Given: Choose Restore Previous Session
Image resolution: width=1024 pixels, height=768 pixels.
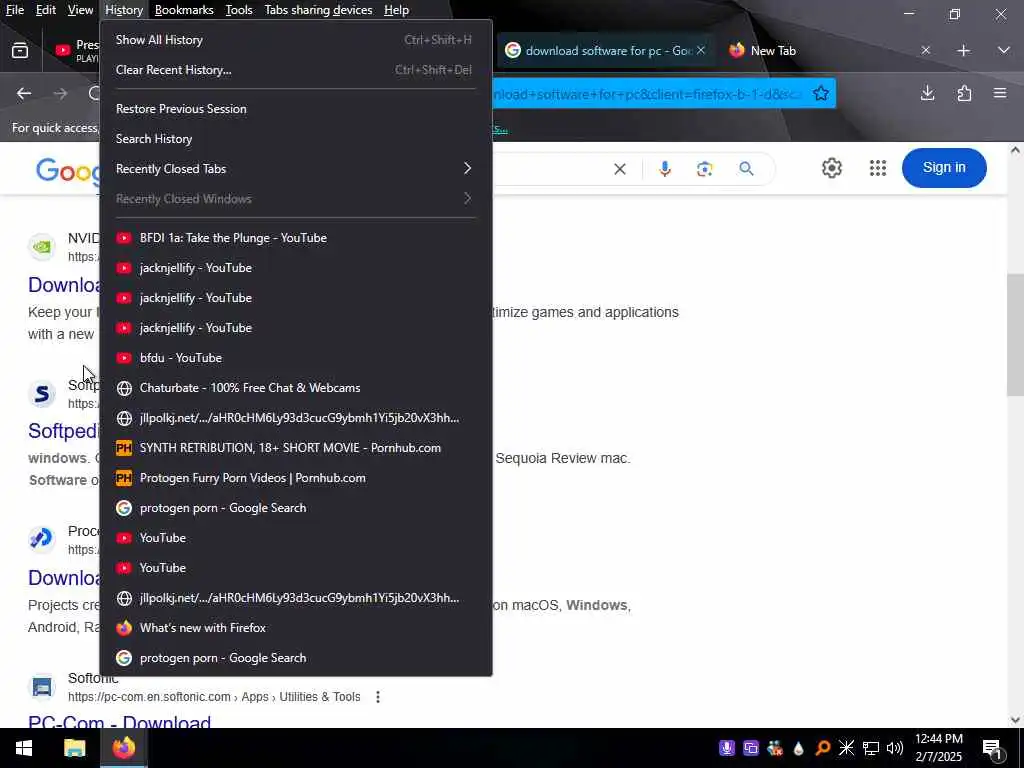Looking at the screenshot, I should point(295,109).
